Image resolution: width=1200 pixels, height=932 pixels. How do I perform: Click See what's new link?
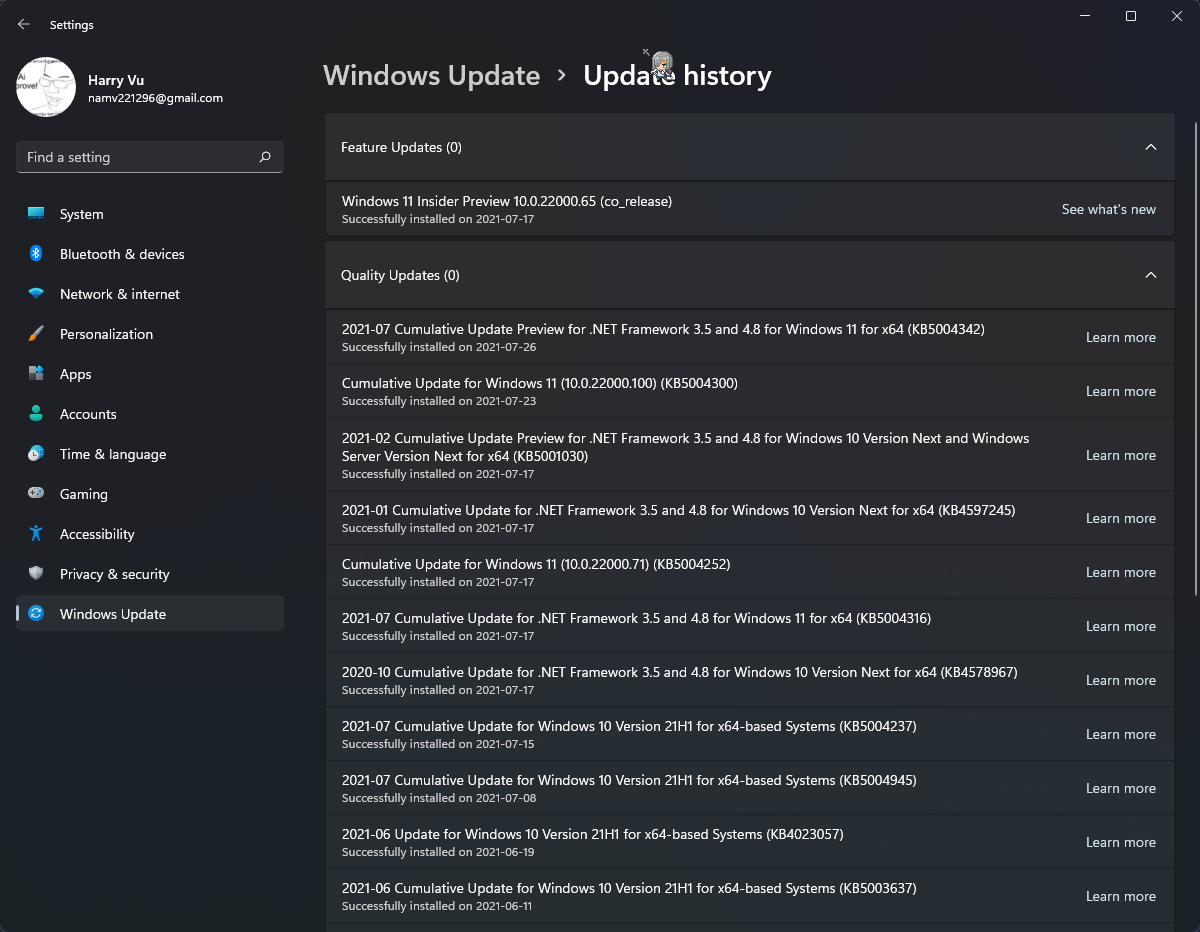pyautogui.click(x=1109, y=209)
